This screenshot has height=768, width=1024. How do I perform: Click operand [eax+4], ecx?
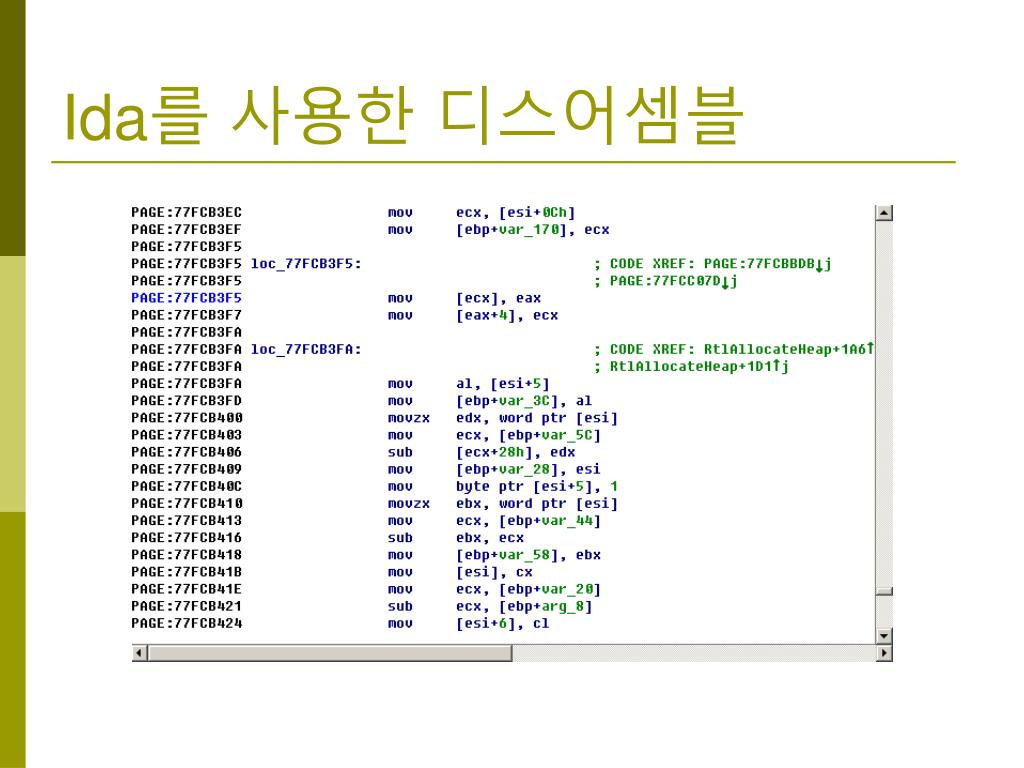click(x=507, y=315)
